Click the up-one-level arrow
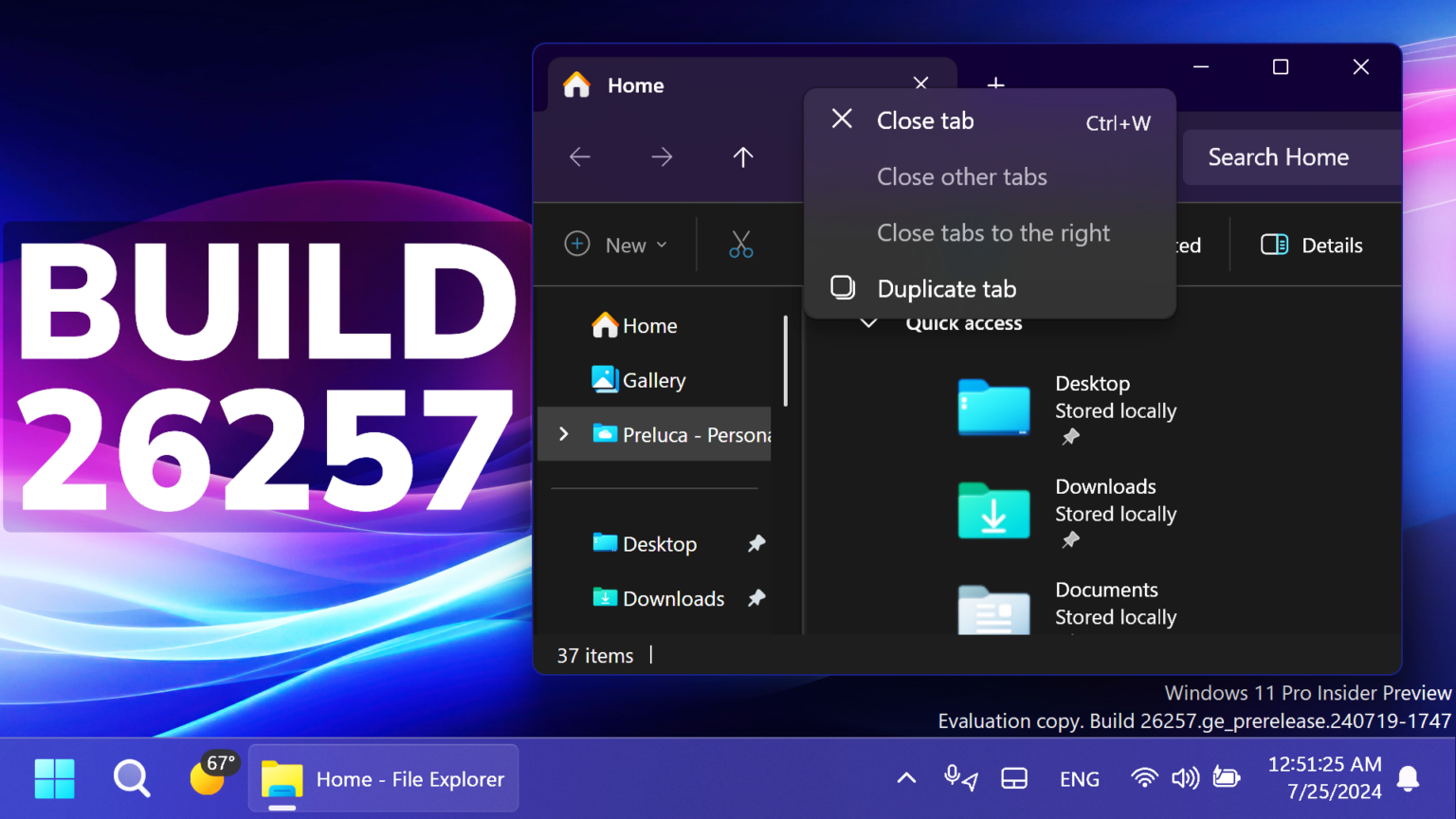The height and width of the screenshot is (819, 1456). (743, 157)
